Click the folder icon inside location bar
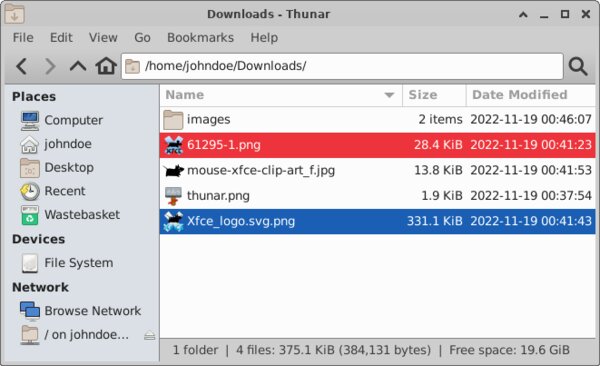The width and height of the screenshot is (600, 366). tap(132, 66)
